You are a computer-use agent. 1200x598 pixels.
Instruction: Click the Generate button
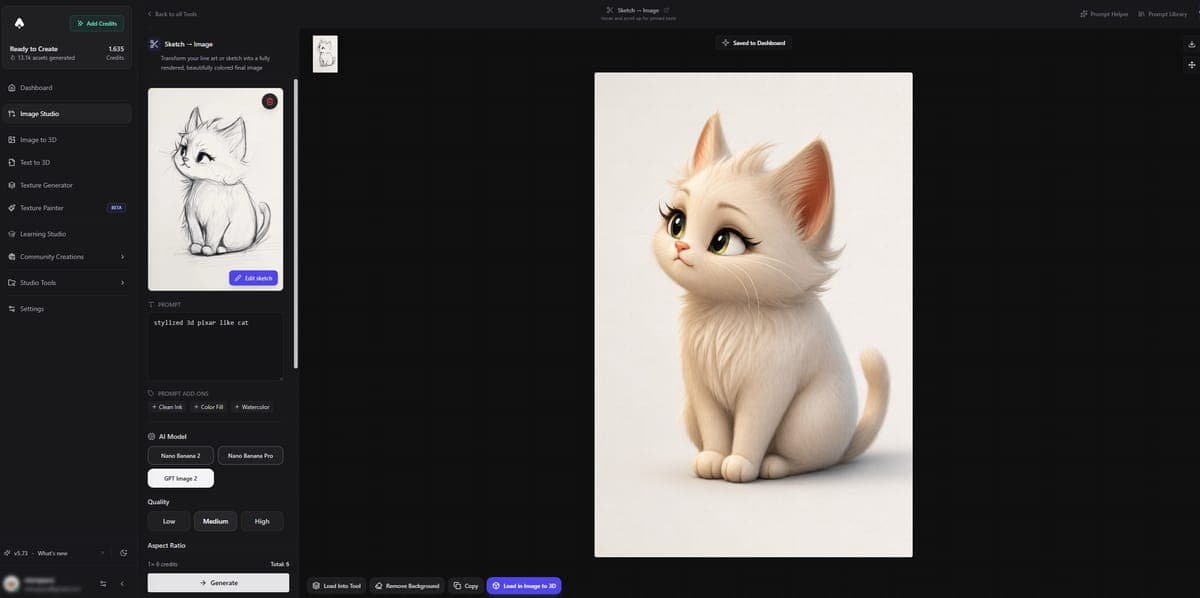tap(218, 582)
